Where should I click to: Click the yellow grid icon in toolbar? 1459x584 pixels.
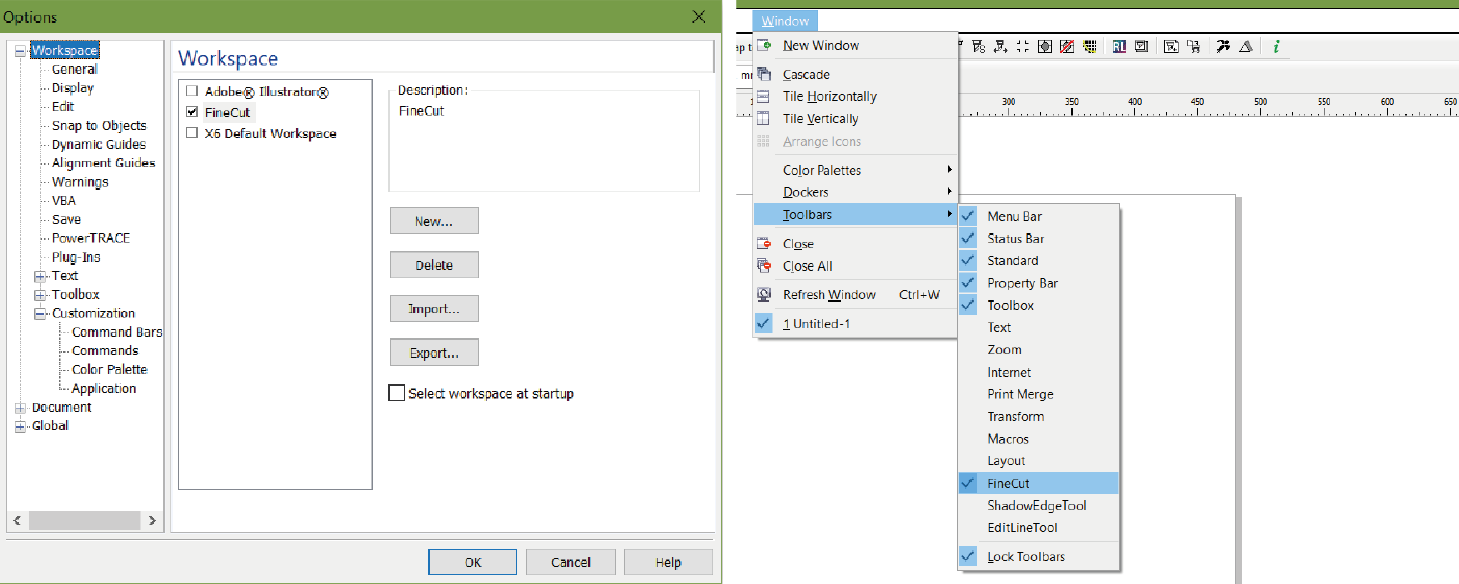click(x=1091, y=46)
